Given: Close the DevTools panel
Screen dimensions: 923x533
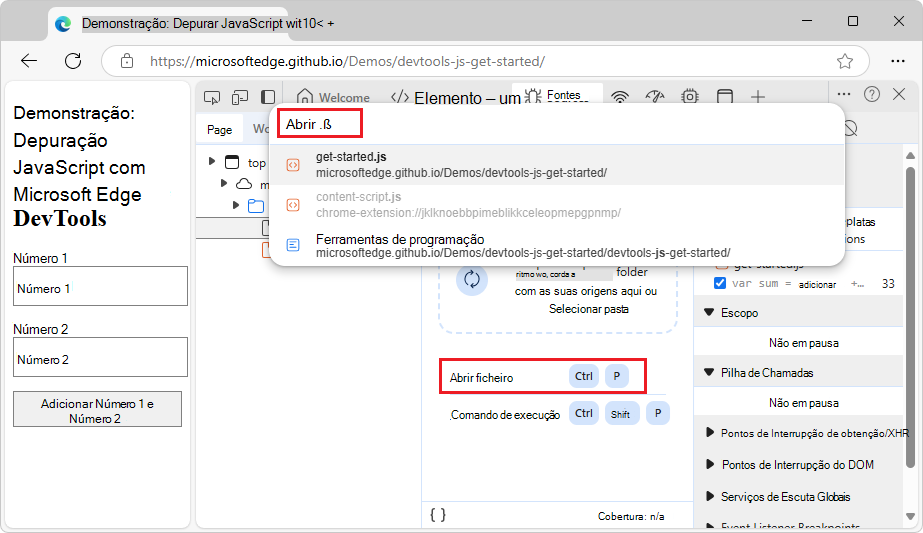Looking at the screenshot, I should tap(899, 94).
